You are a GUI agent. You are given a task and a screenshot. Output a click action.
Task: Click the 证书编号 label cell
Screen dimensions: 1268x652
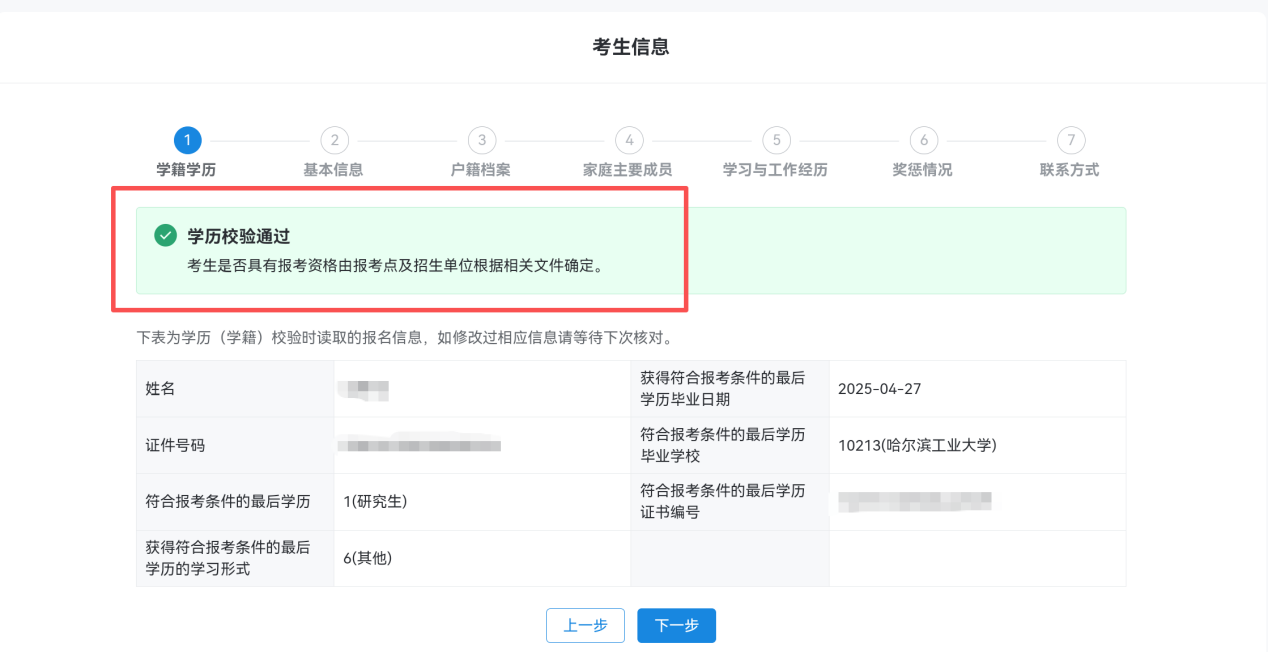pyautogui.click(x=730, y=502)
